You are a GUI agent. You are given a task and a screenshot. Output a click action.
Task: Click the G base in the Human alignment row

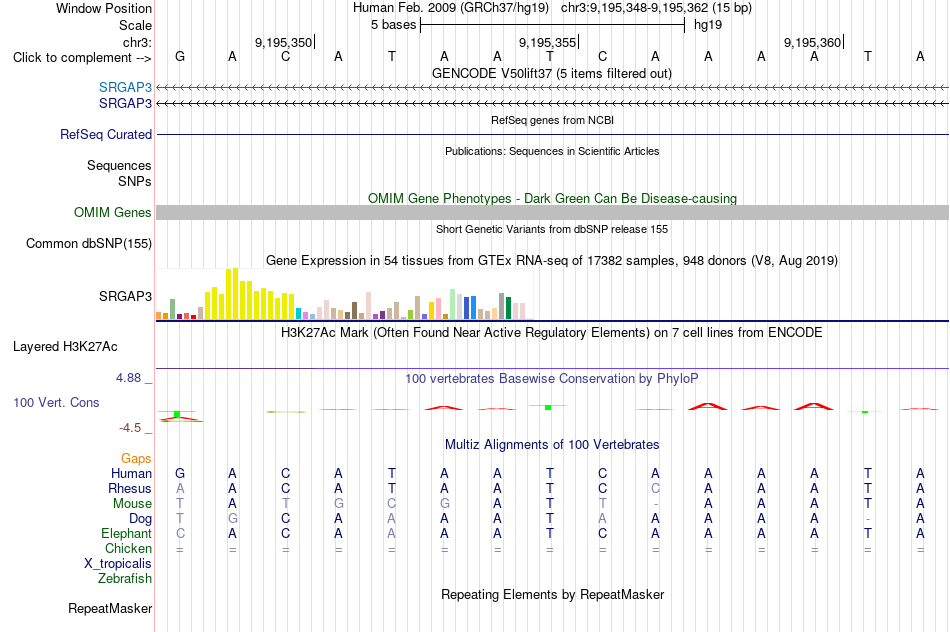[x=180, y=473]
